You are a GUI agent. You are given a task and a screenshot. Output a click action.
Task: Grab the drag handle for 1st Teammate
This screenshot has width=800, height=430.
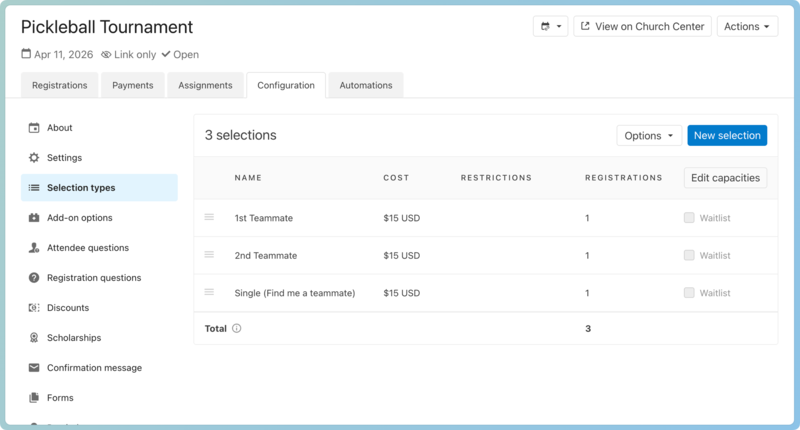[209, 217]
